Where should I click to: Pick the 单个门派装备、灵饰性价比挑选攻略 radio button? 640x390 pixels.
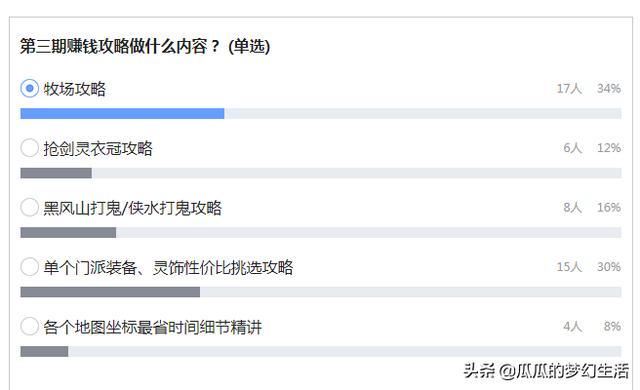coord(29,267)
